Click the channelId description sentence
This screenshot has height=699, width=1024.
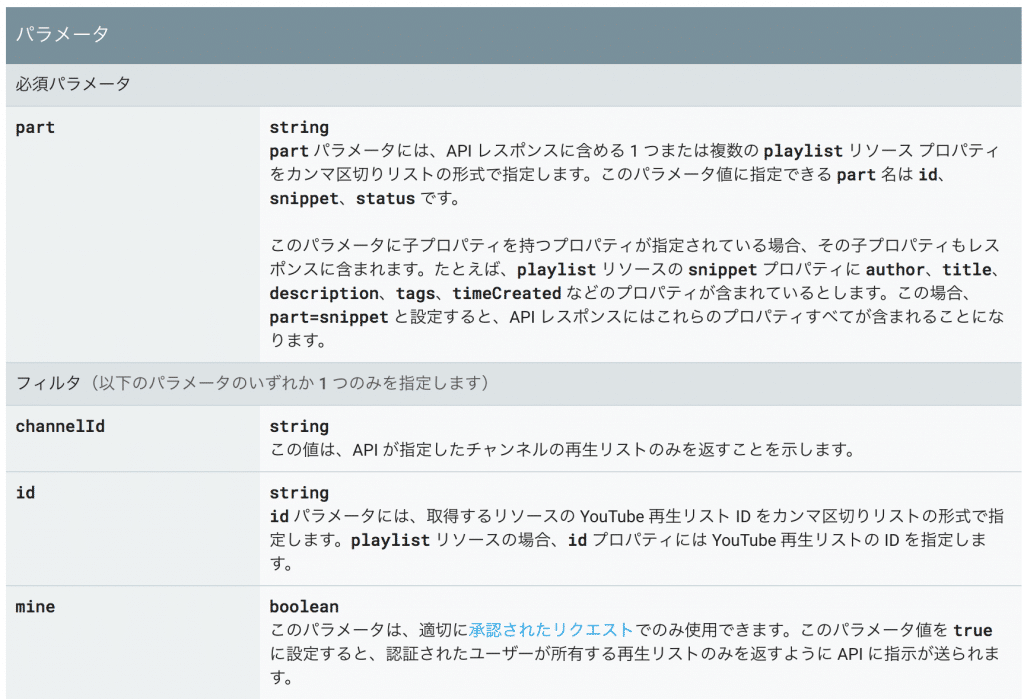(x=562, y=449)
